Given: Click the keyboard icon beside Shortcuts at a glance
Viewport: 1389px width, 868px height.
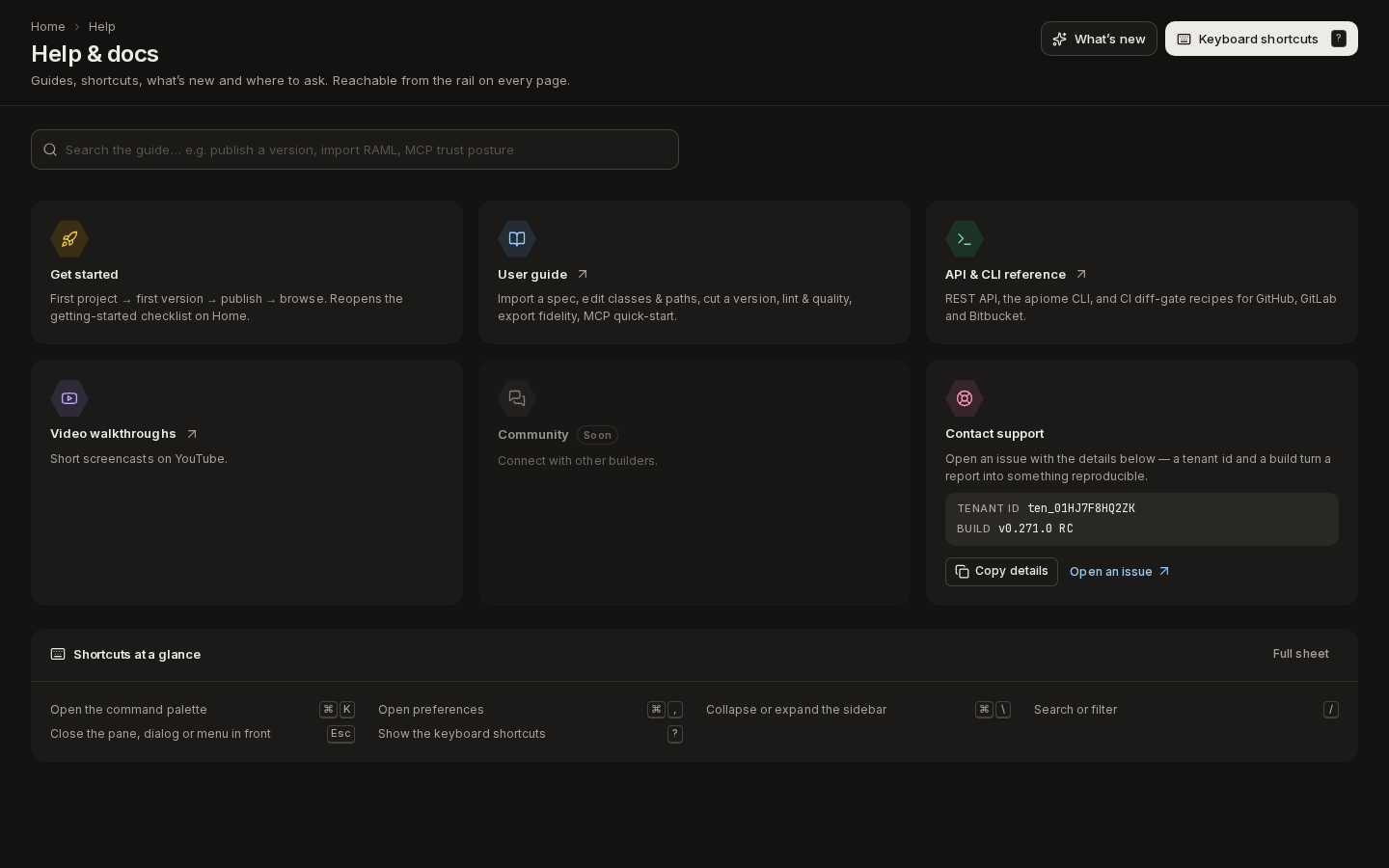Looking at the screenshot, I should [58, 654].
